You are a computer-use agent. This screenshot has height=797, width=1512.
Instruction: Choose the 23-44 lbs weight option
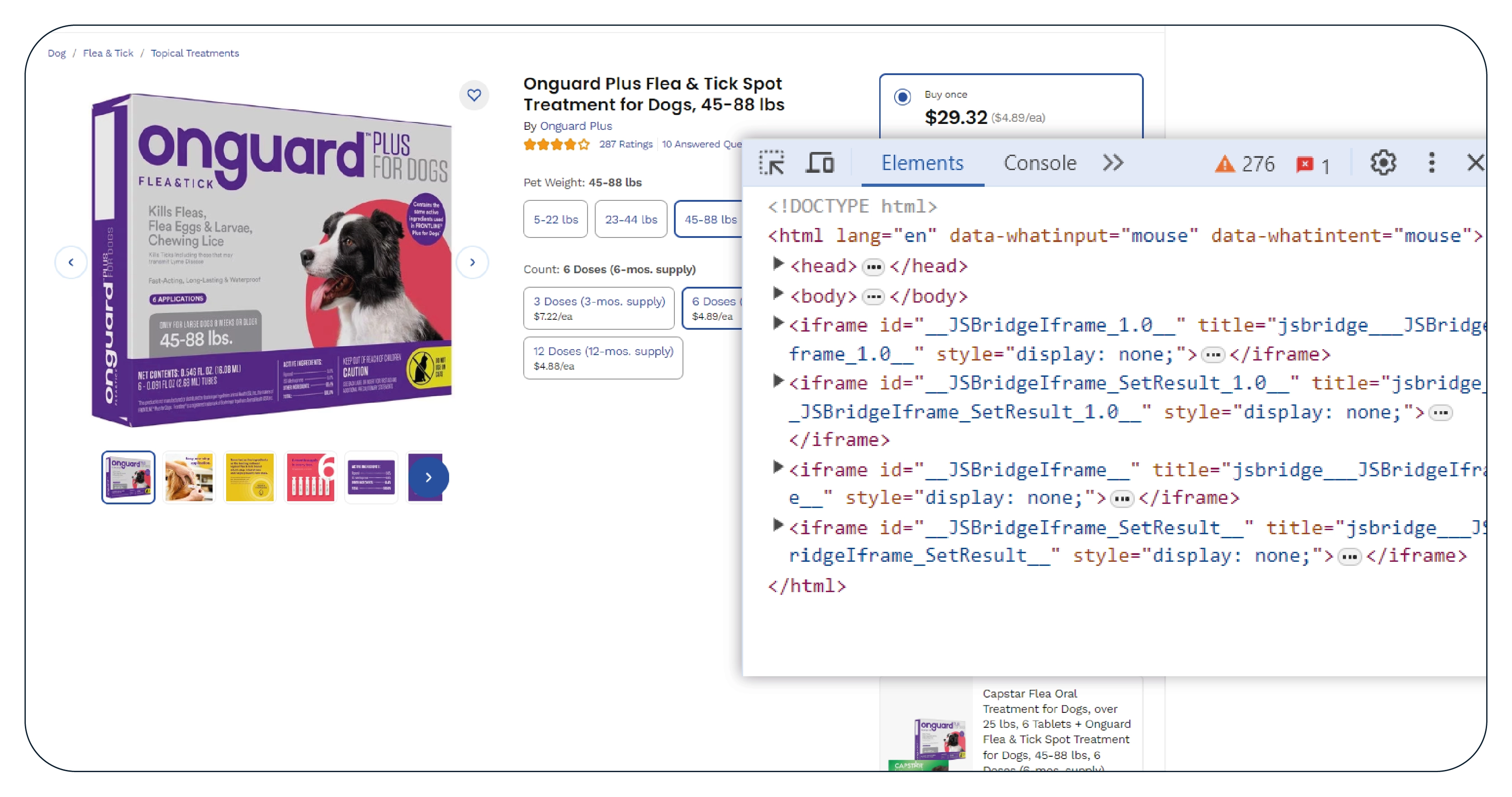pos(631,219)
